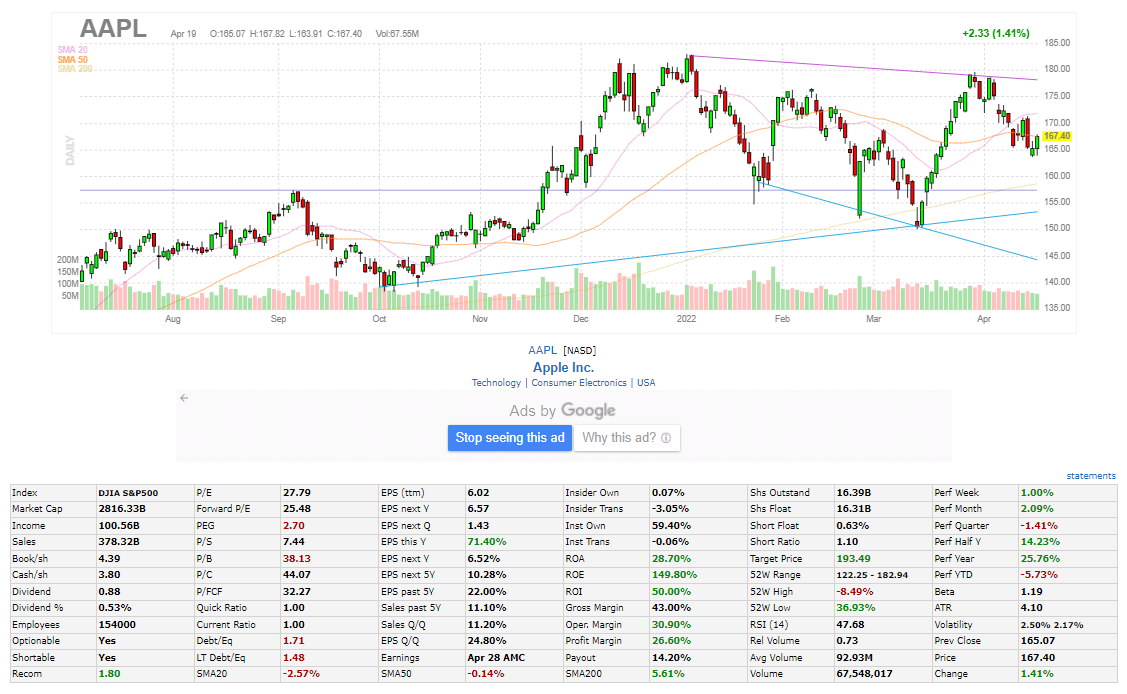Click the Forward P/E label

pyautogui.click(x=224, y=509)
